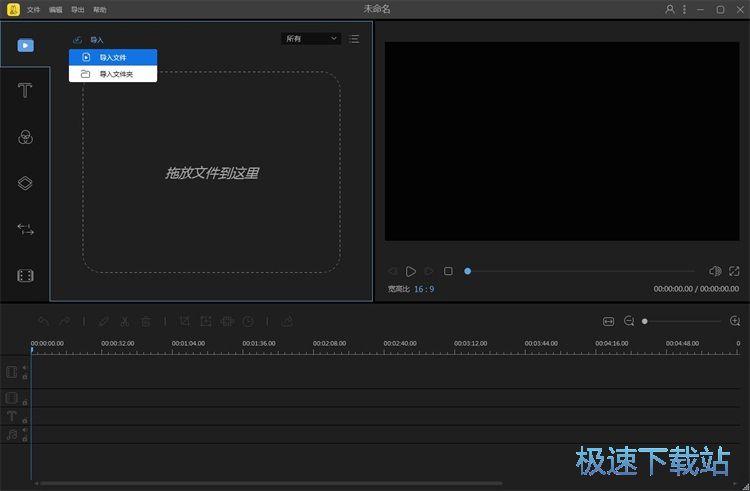Open the Overlays tab with stacked layers icon
This screenshot has width=750, height=491.
click(x=25, y=183)
